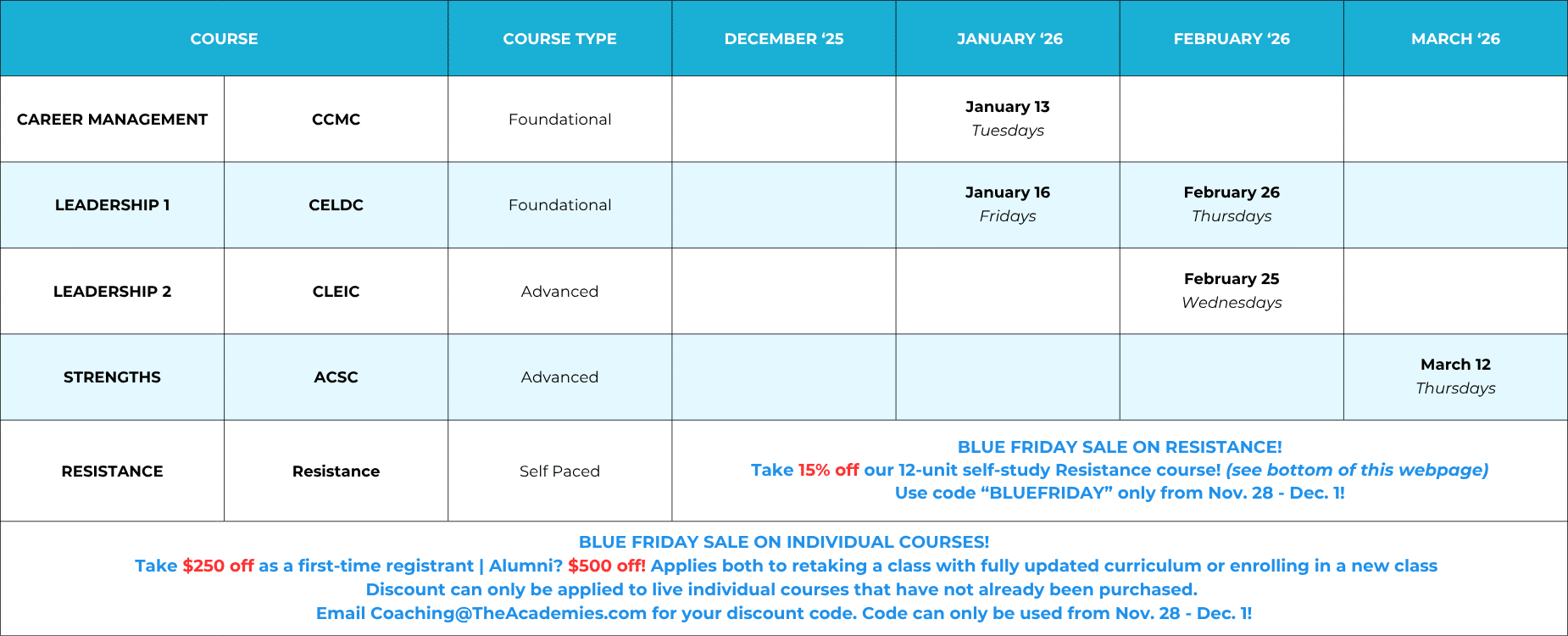The width and height of the screenshot is (1568, 636).
Task: Choose the February 25 Wednesdays session
Action: [x=1231, y=291]
